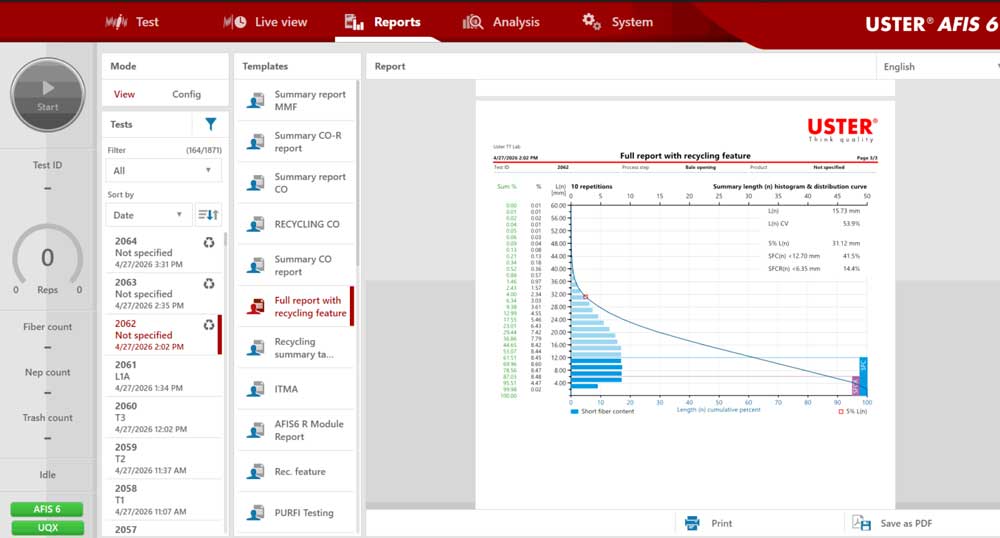Select test 2062 from 2:02 PM
The height and width of the screenshot is (538, 1000).
click(163, 335)
